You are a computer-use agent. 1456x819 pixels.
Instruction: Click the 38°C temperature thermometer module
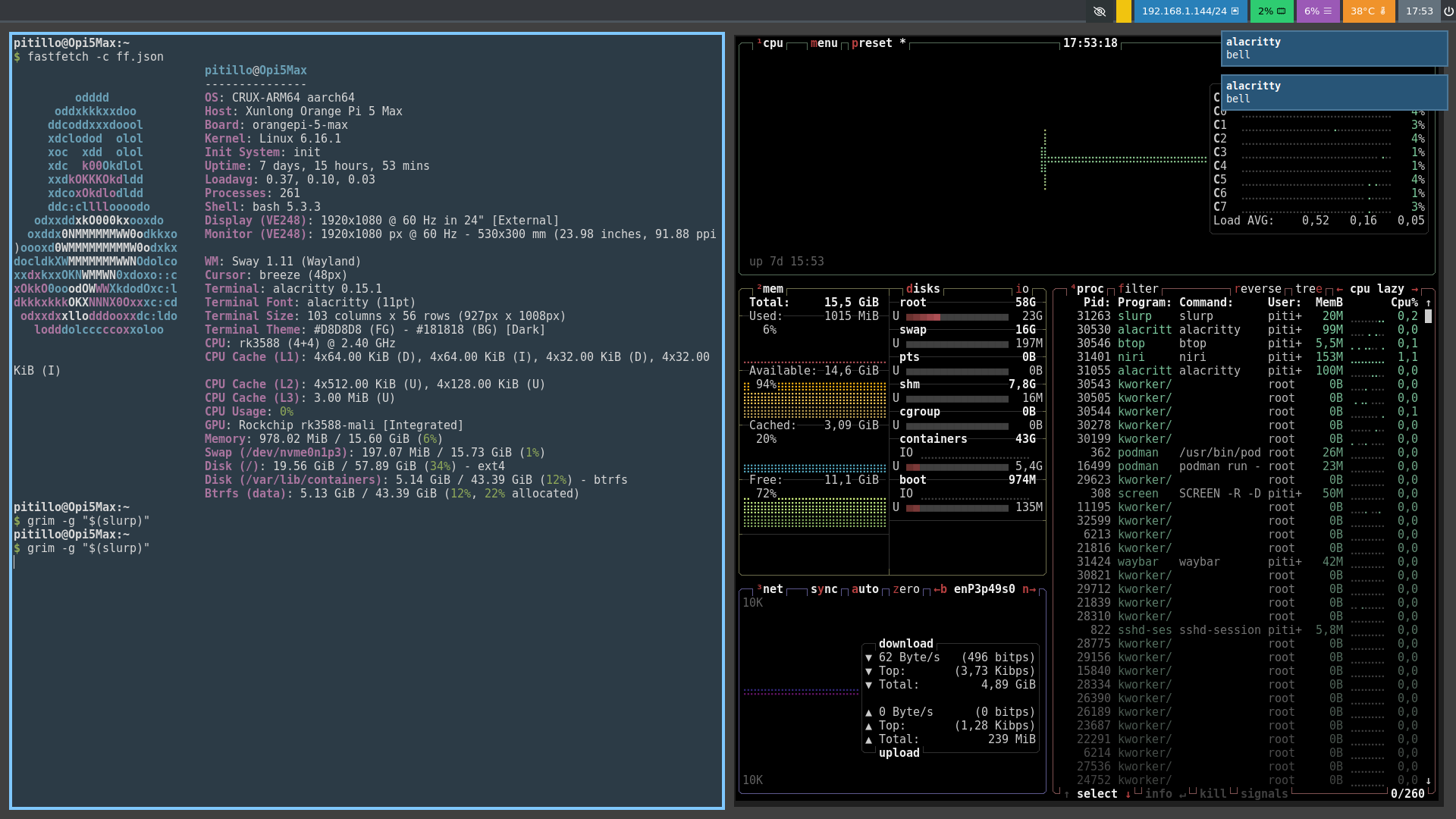coord(1368,11)
